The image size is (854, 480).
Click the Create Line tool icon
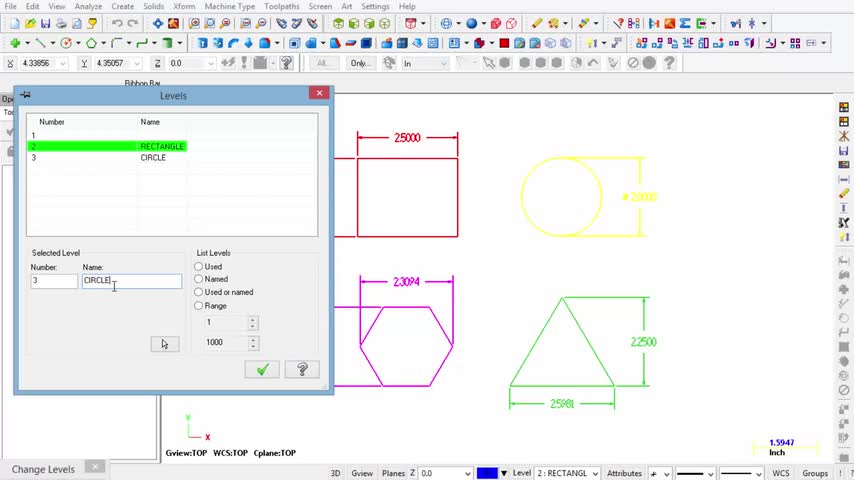click(40, 43)
